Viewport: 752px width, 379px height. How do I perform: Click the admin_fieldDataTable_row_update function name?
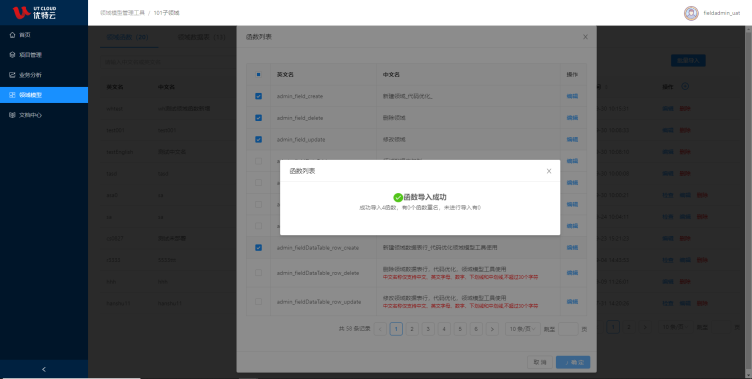pos(318,302)
